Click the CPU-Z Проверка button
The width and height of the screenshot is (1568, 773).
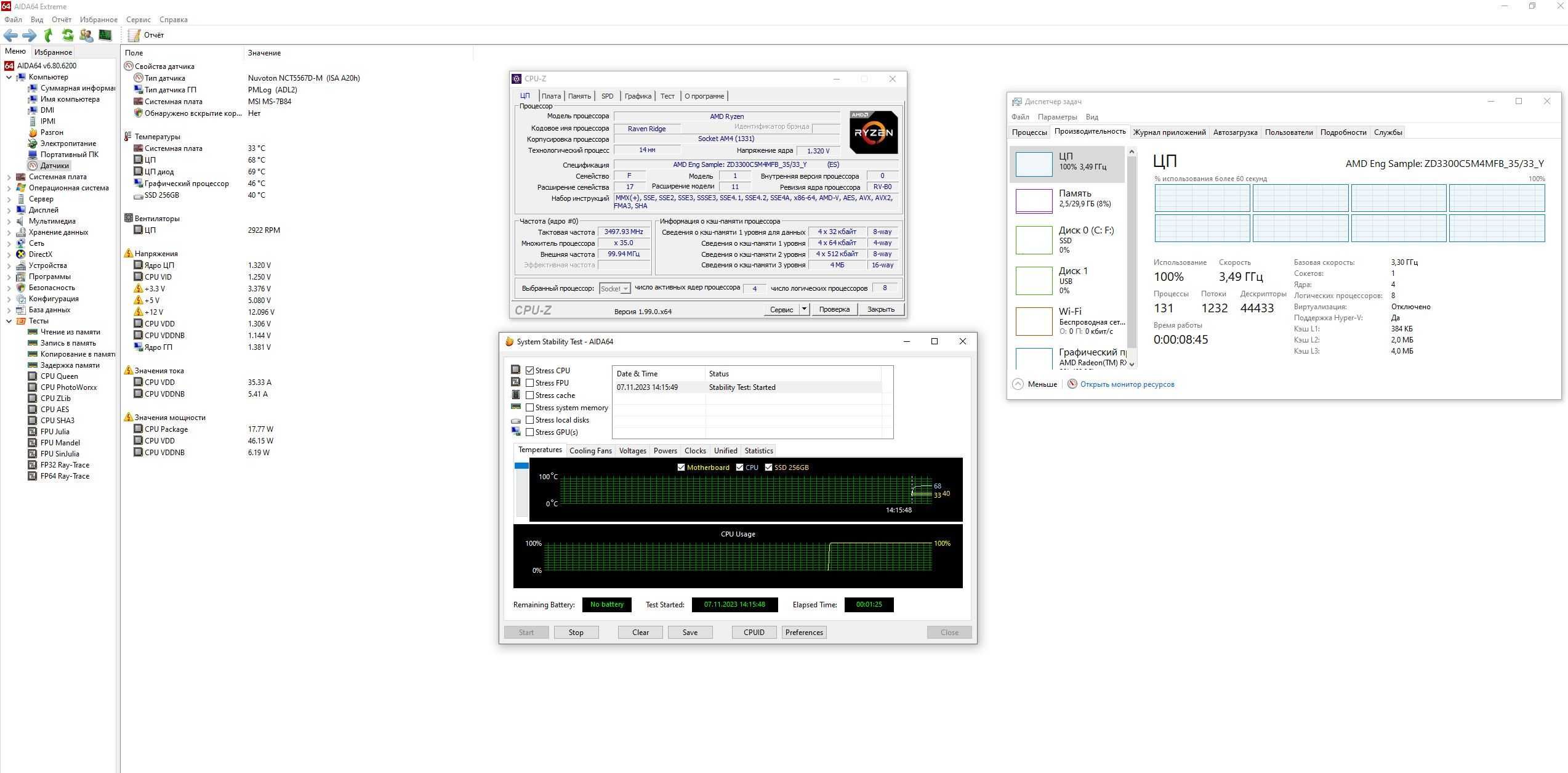(x=834, y=309)
